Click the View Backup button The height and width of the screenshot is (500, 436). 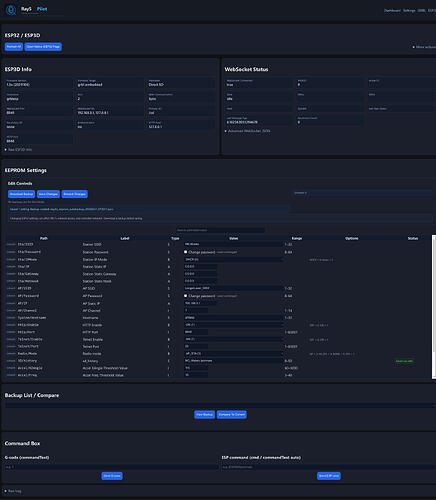coord(204,414)
